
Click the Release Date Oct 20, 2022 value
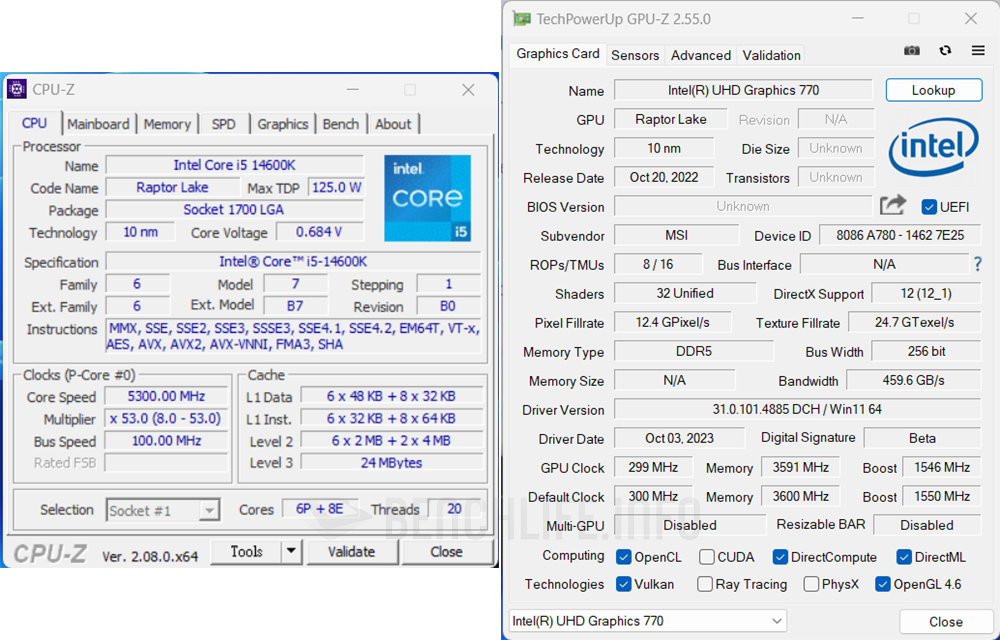[x=664, y=177]
